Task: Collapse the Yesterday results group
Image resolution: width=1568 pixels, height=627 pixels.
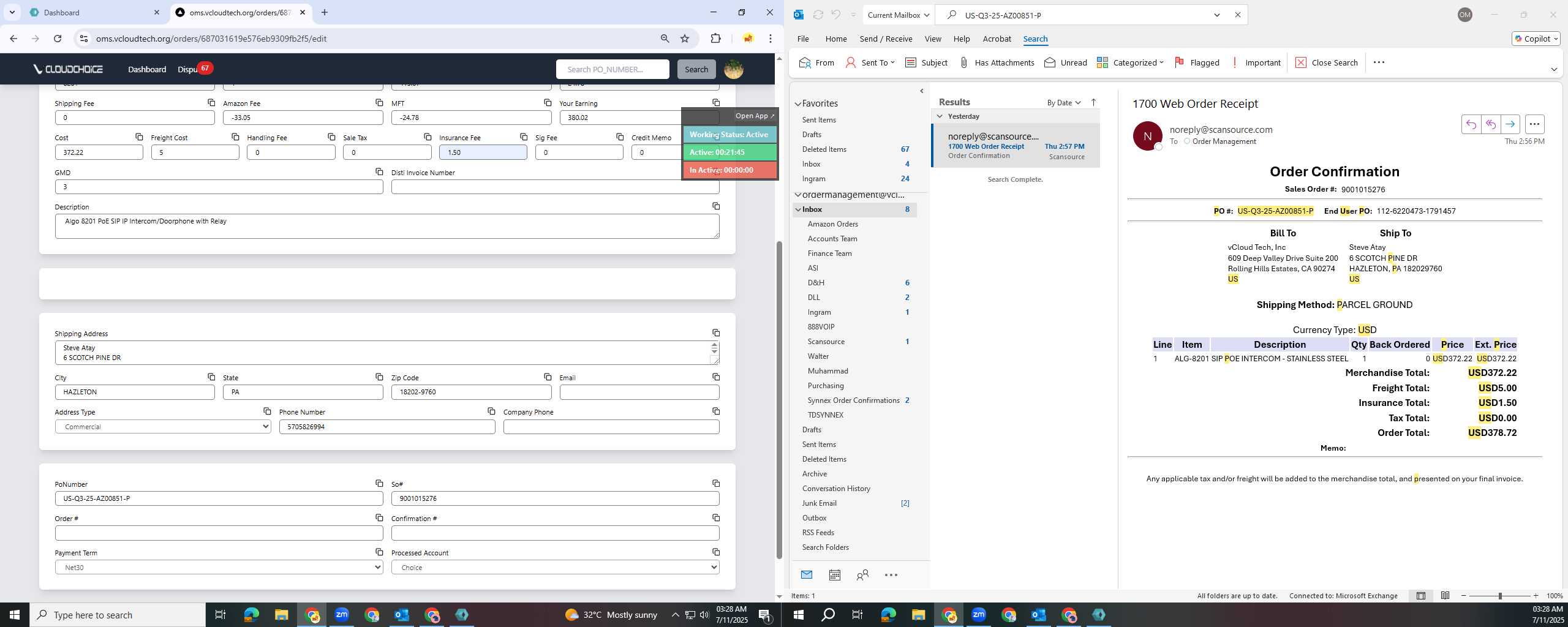Action: tap(940, 116)
